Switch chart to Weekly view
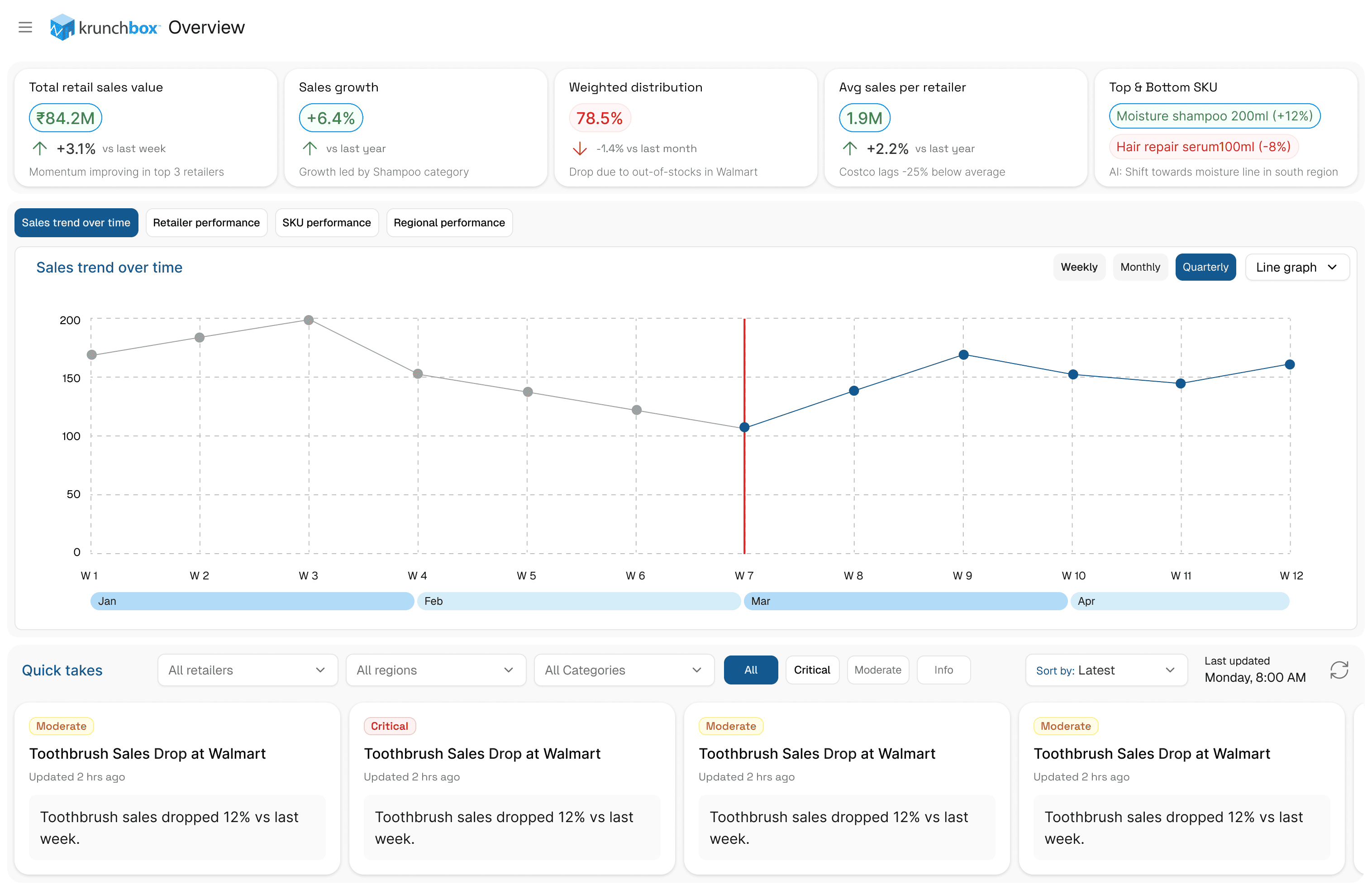Image resolution: width=1372 pixels, height=890 pixels. (x=1079, y=267)
